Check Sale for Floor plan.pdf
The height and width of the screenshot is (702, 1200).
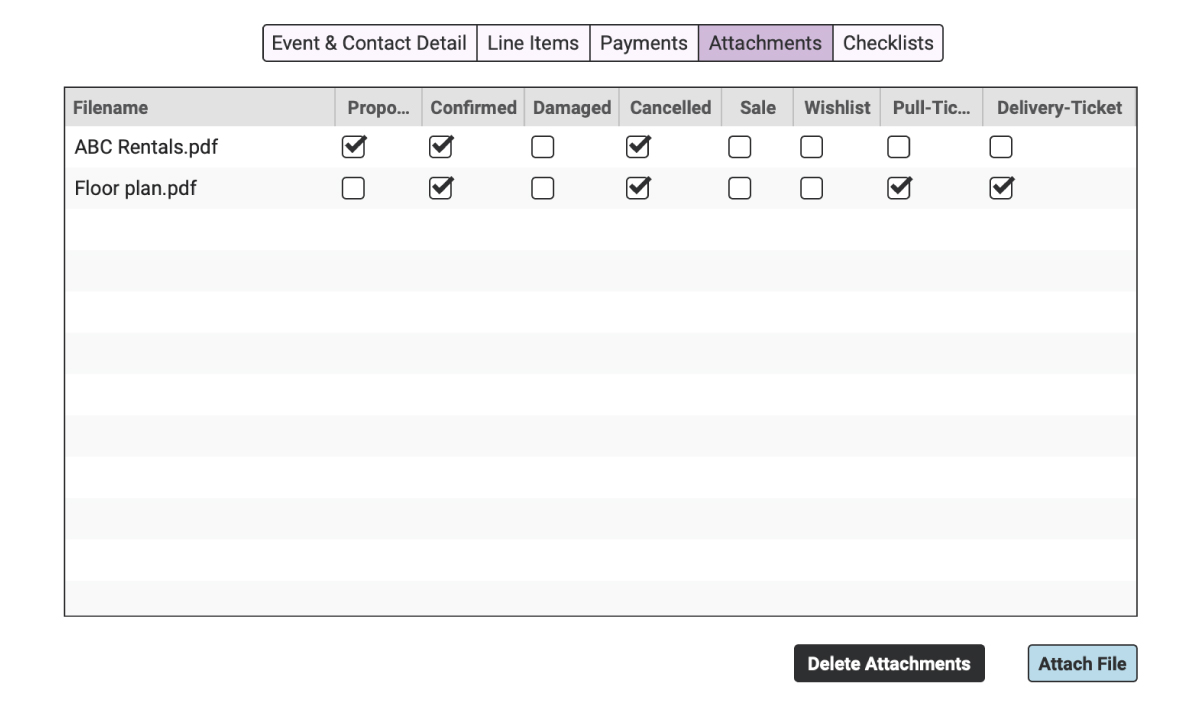739,188
